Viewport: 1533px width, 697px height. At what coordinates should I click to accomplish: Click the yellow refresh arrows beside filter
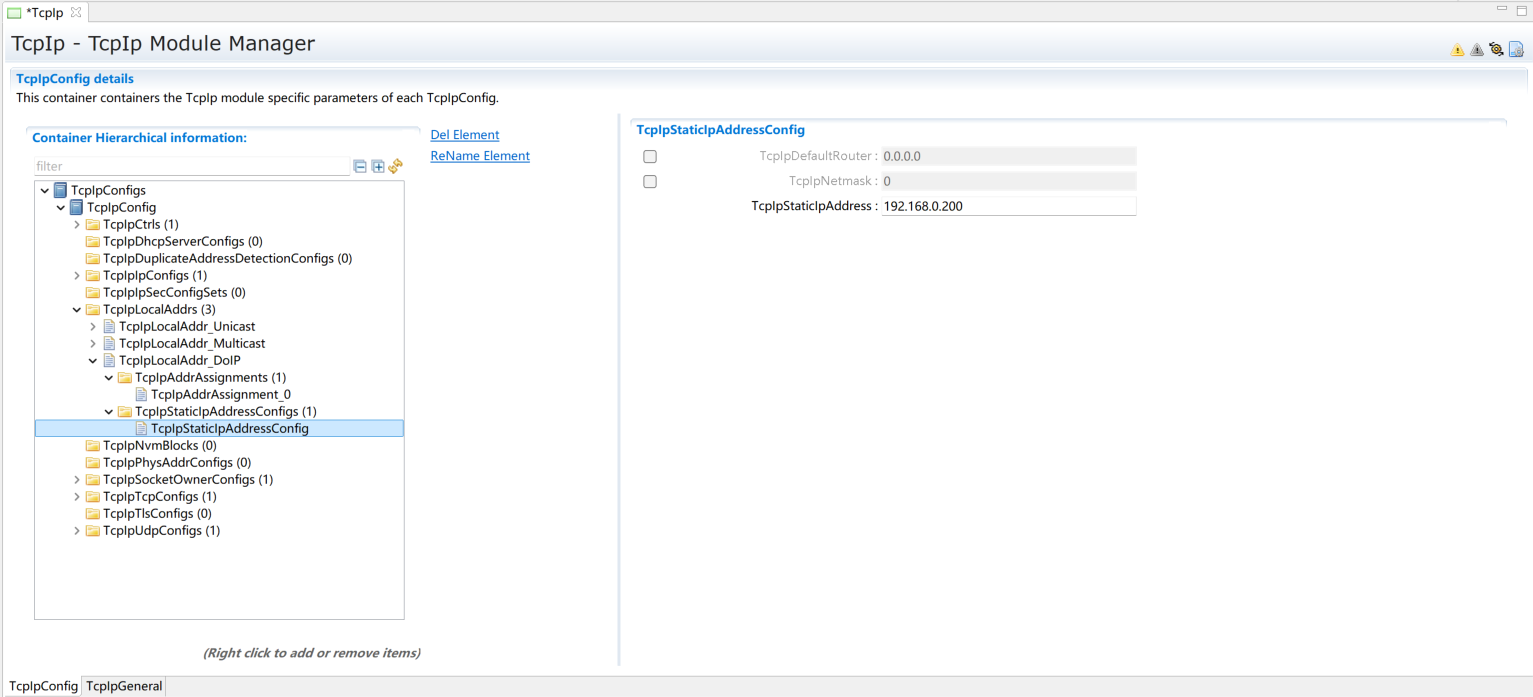[396, 166]
